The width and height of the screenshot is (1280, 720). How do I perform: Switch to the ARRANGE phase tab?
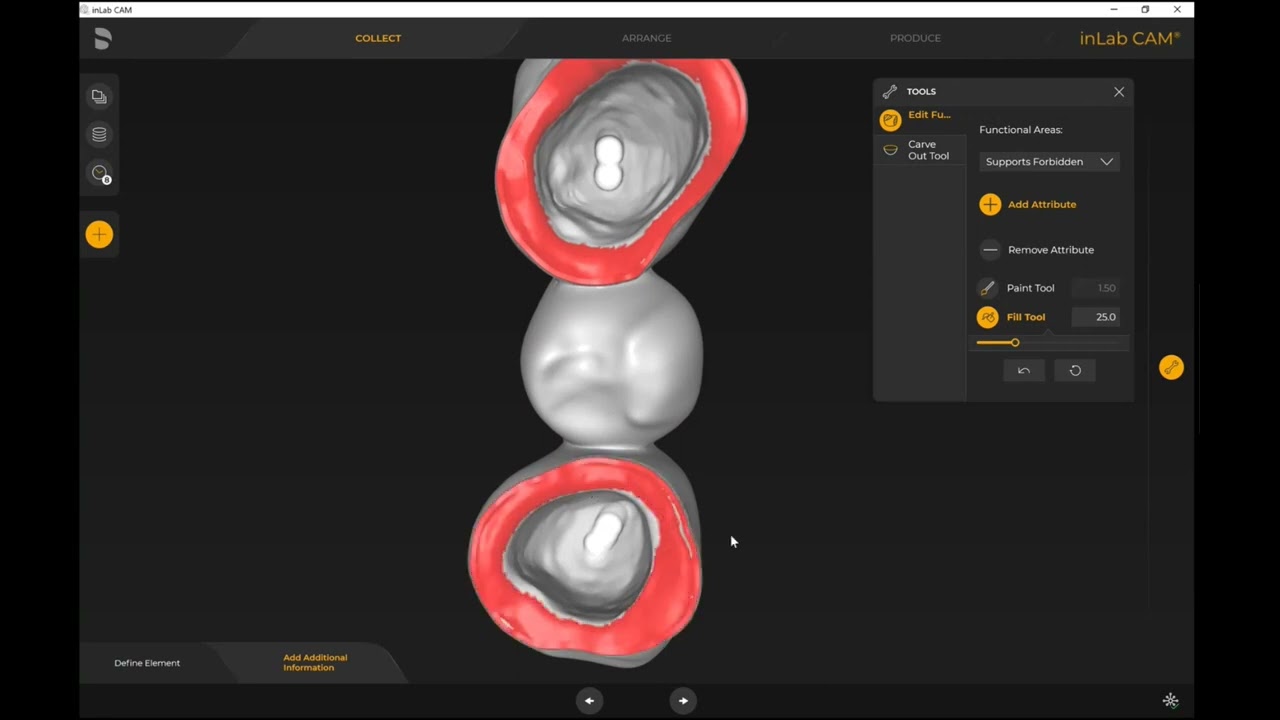(x=647, y=38)
